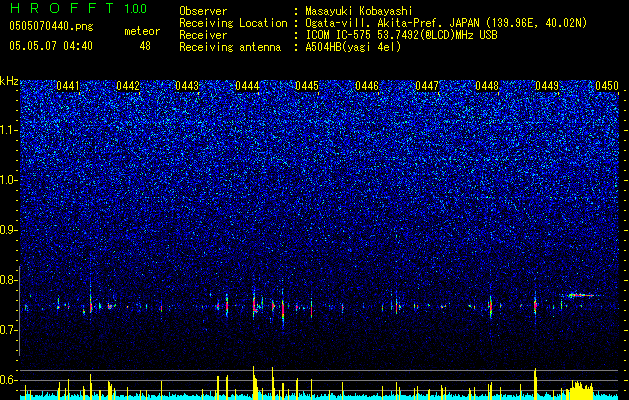Screen dimensions: 629x400
Task: Click the 0.9 kHz frequency label
Action: [9, 230]
